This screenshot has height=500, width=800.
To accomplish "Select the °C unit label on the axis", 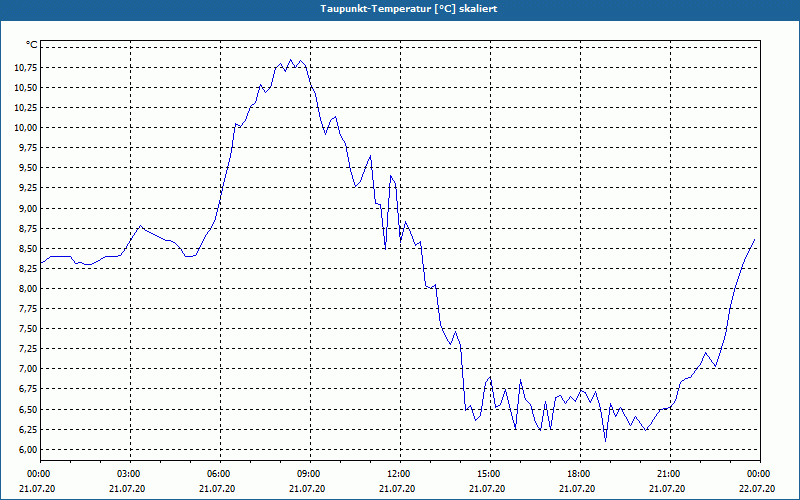I will pos(31,45).
